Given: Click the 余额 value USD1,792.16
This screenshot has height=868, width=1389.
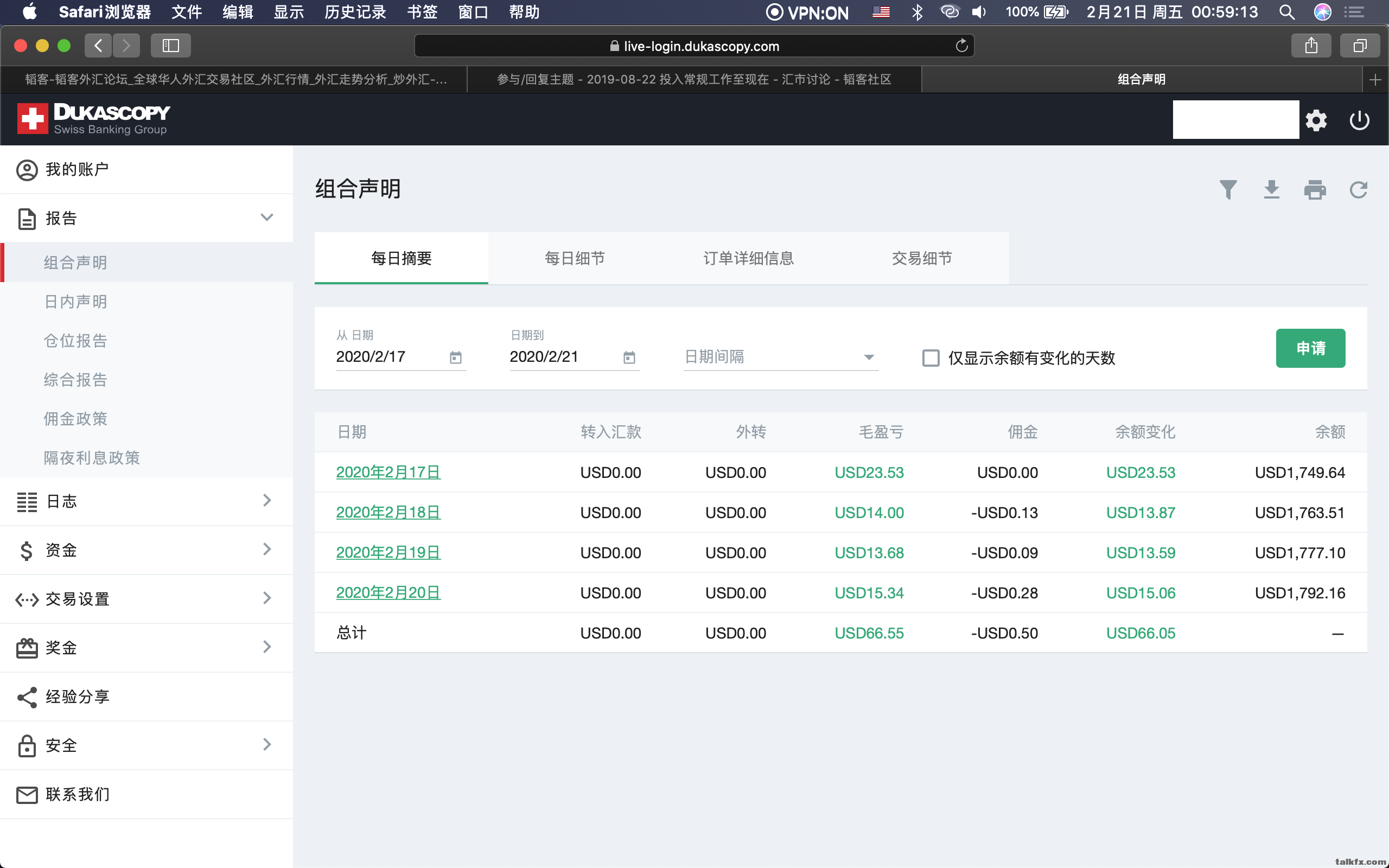Looking at the screenshot, I should click(x=1299, y=593).
